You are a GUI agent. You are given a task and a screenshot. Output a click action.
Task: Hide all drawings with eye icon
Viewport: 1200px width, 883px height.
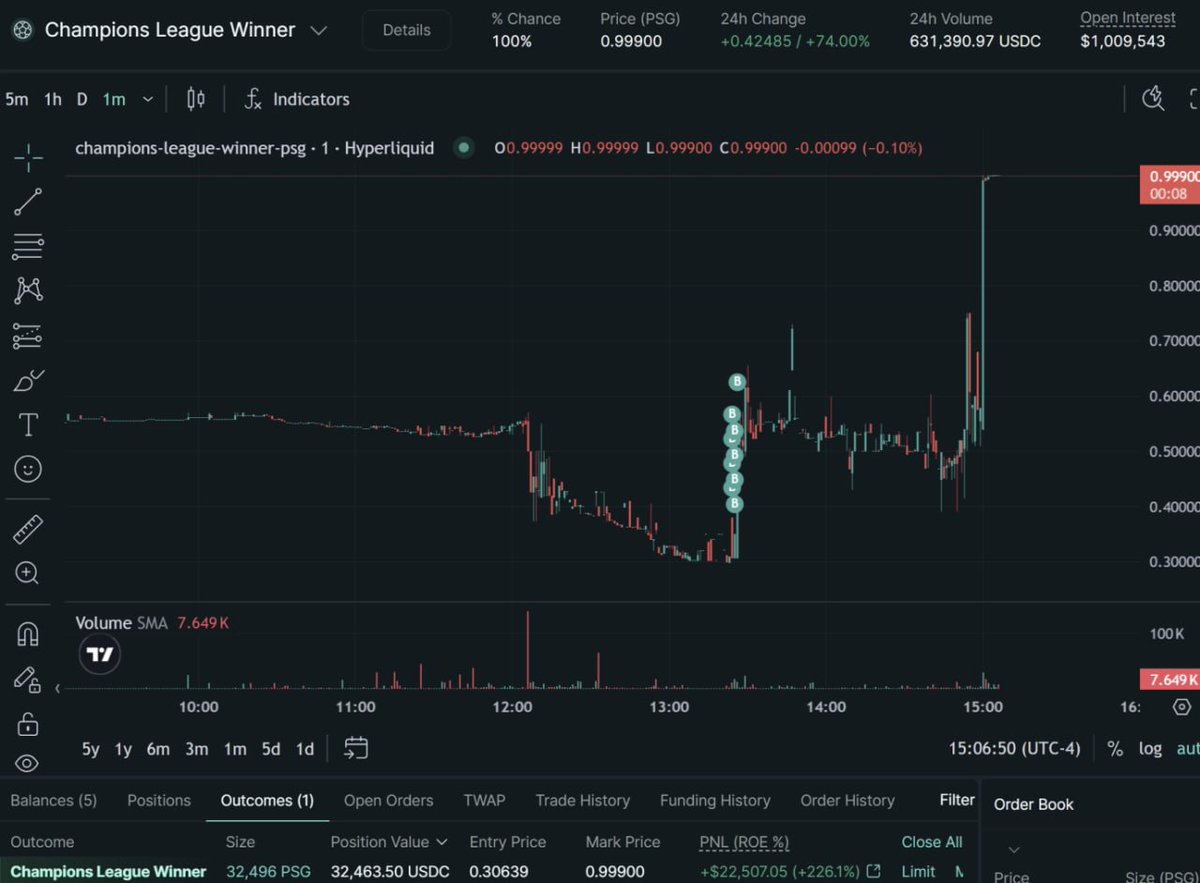[x=28, y=764]
